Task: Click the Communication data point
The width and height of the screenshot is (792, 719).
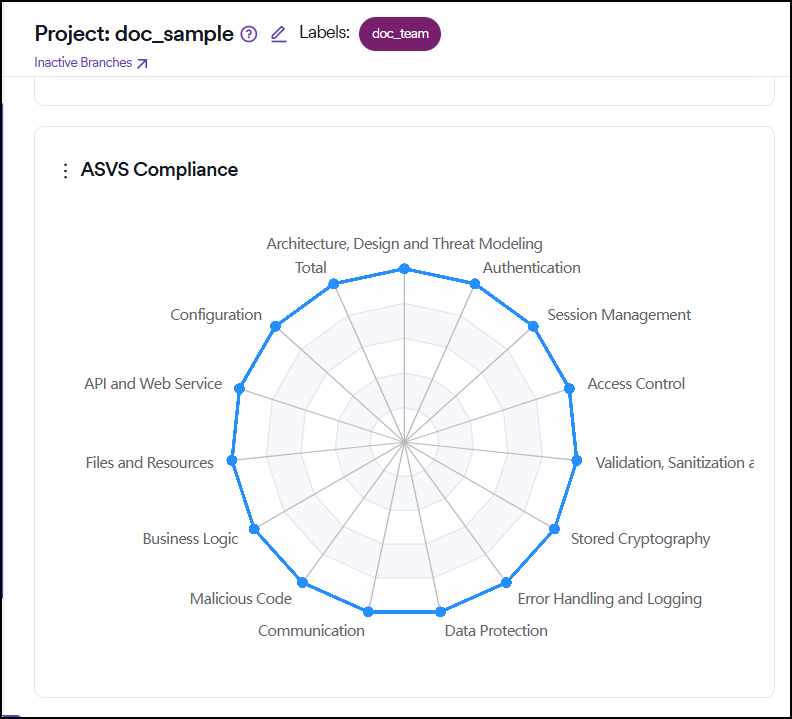Action: pyautogui.click(x=369, y=611)
